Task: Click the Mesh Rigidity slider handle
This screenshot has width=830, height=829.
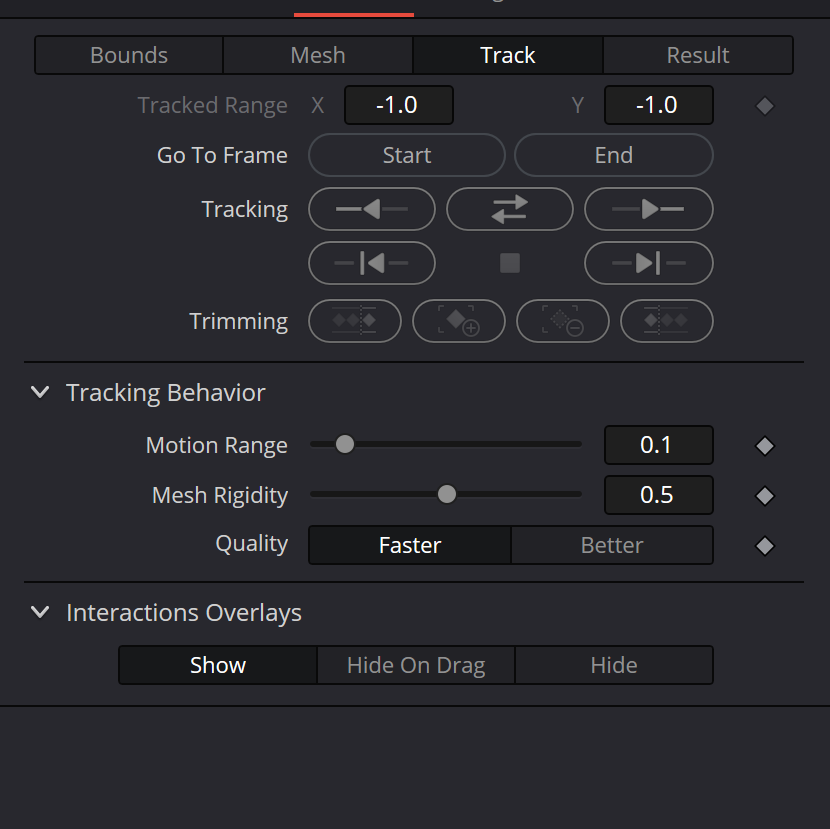Action: pos(447,494)
